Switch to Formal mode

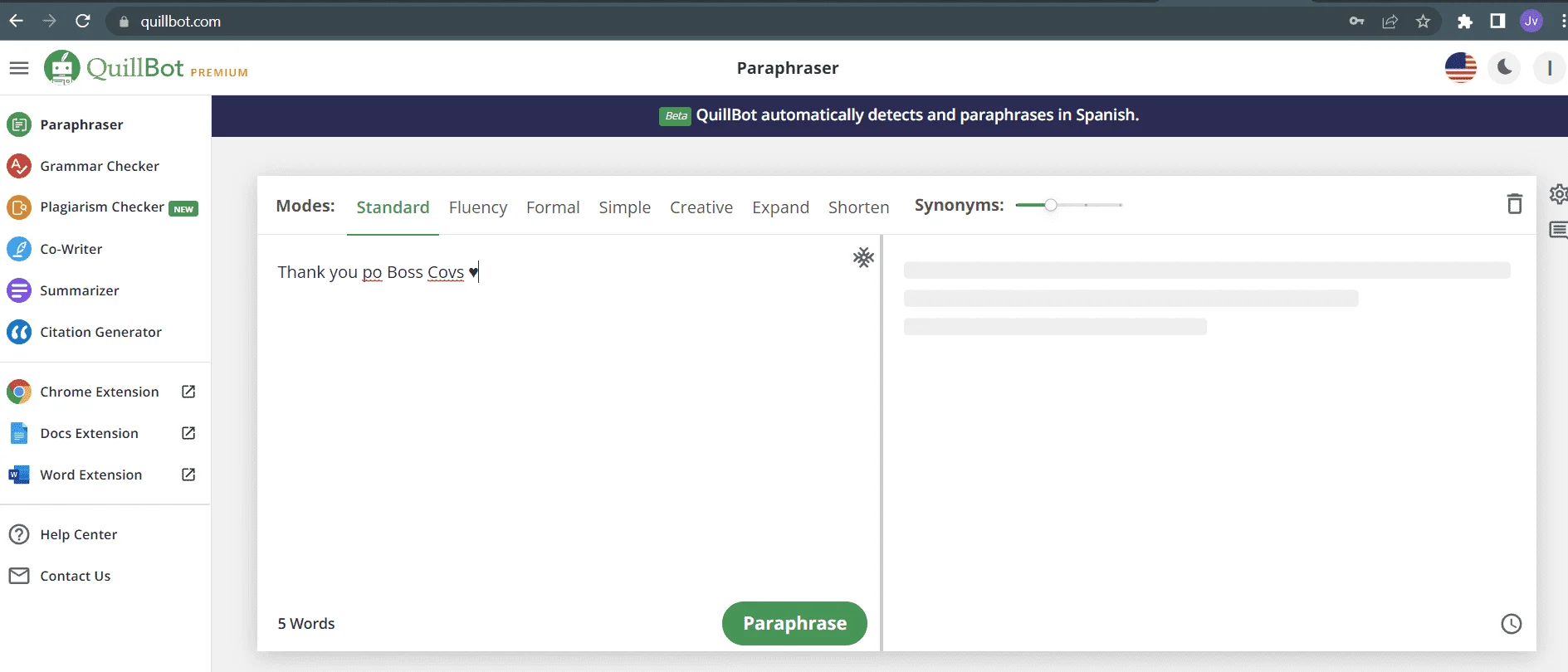(553, 207)
